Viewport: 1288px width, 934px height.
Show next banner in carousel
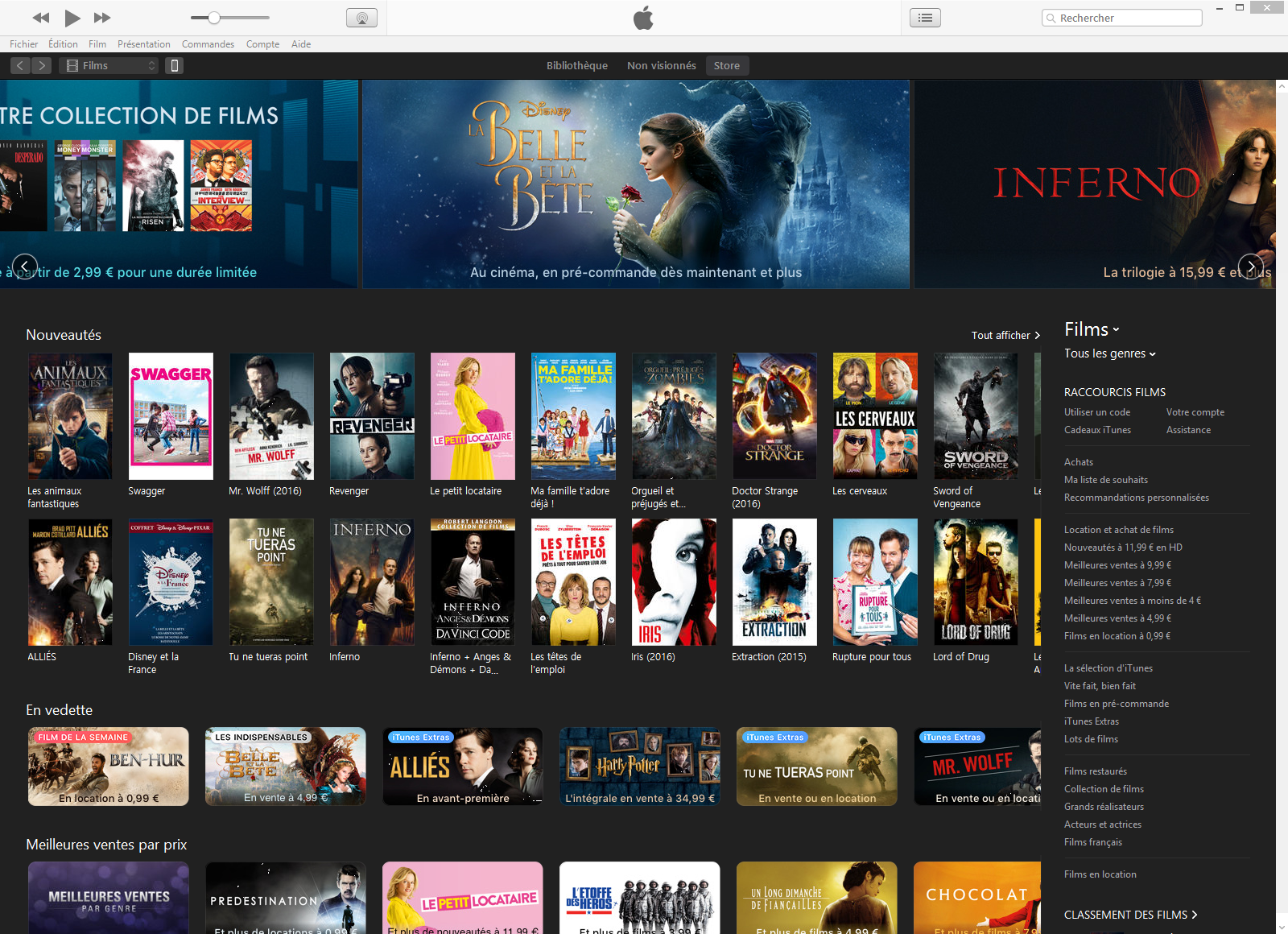click(1250, 266)
